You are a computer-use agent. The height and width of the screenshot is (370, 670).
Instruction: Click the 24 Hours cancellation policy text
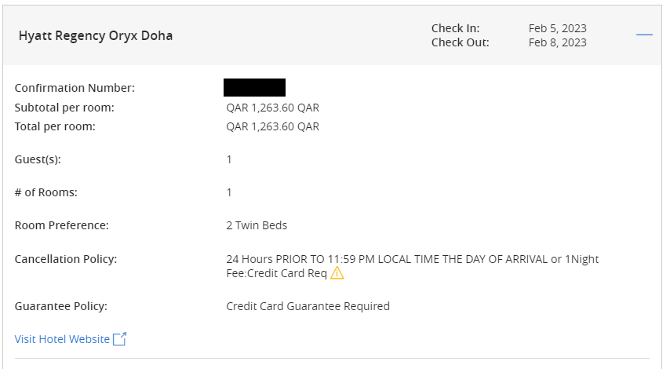[x=412, y=266]
